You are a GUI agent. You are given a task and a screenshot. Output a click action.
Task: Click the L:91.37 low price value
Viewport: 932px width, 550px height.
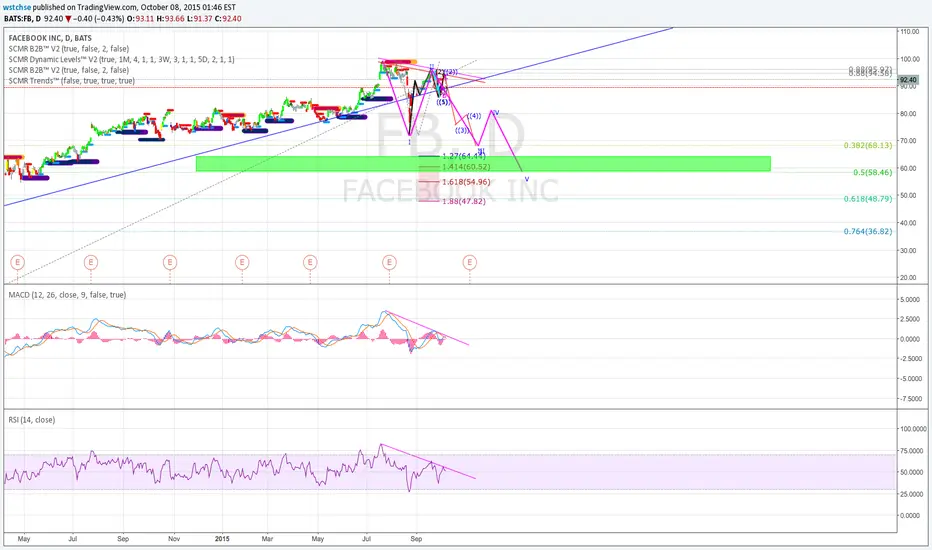pyautogui.click(x=199, y=18)
